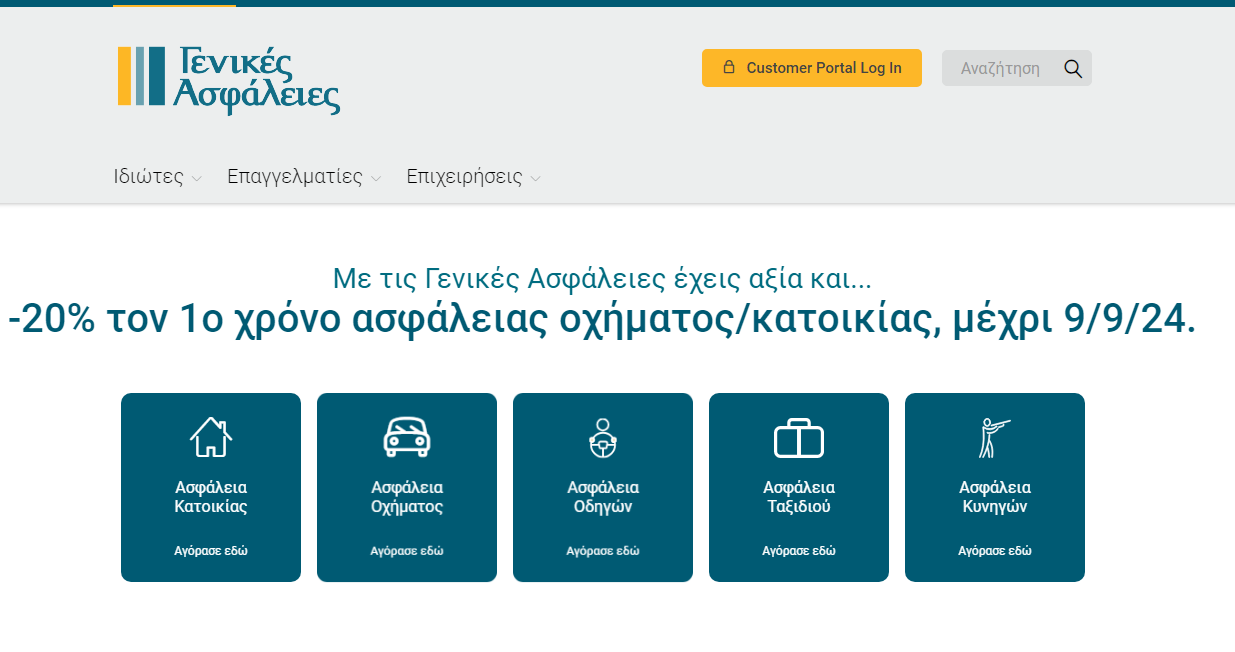Select the Ασφάλεια Ταξιδιού card title
This screenshot has height=652, width=1235.
[x=799, y=497]
